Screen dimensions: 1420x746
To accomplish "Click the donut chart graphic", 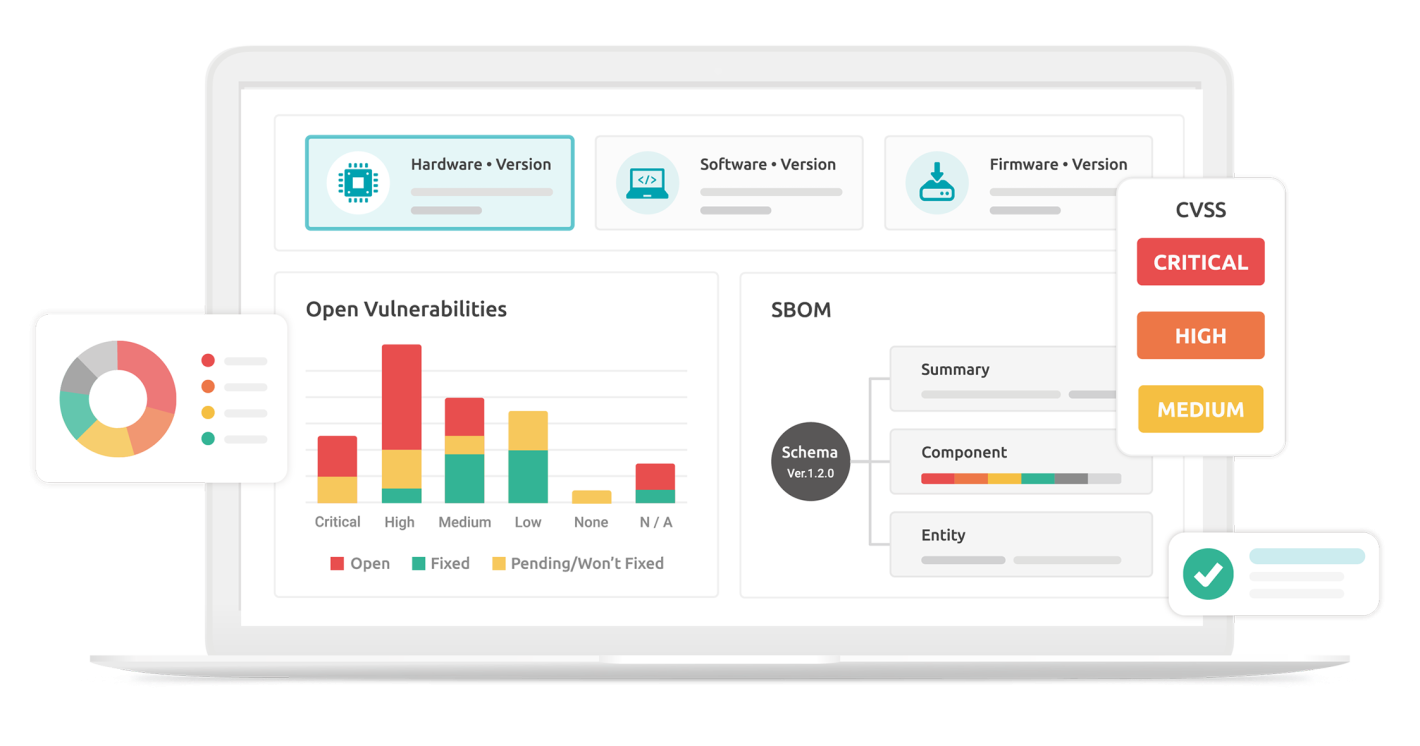I will coord(118,399).
